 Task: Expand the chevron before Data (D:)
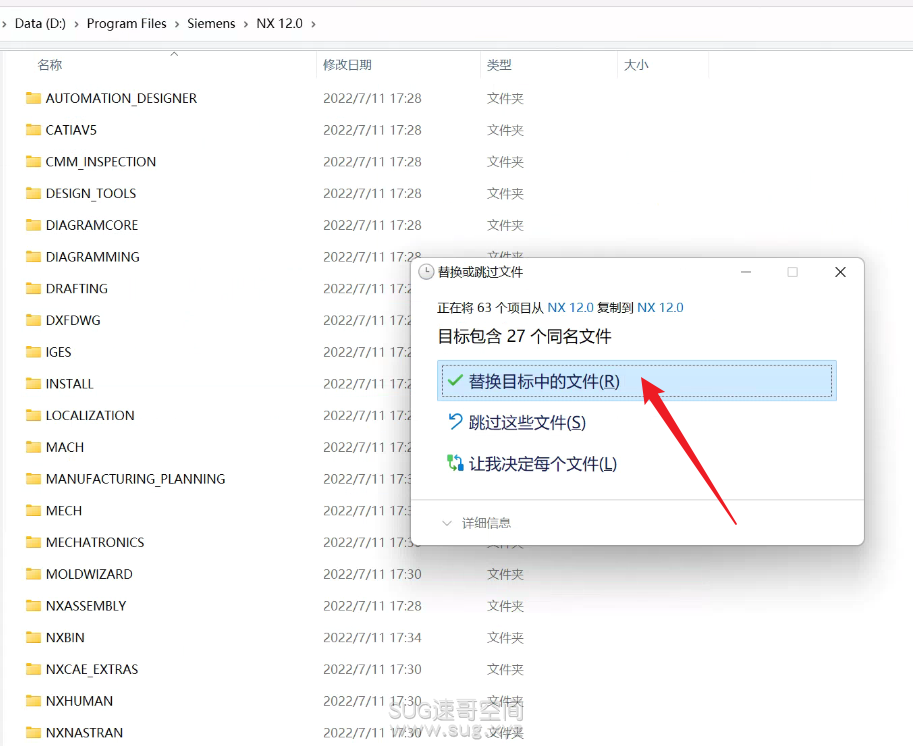pos(5,24)
